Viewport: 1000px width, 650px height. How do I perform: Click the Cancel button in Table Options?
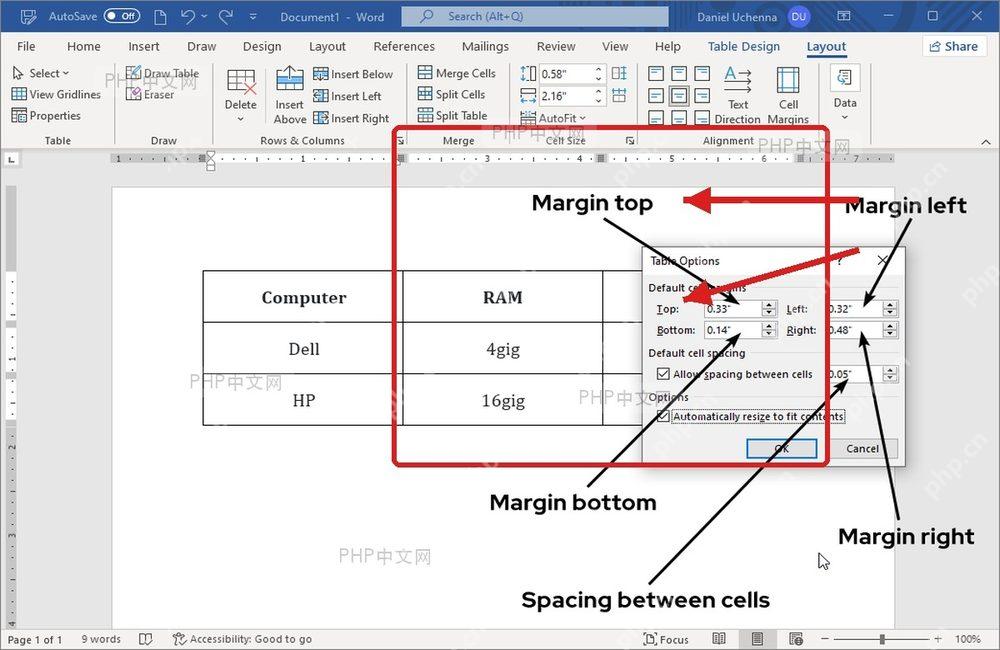point(862,448)
